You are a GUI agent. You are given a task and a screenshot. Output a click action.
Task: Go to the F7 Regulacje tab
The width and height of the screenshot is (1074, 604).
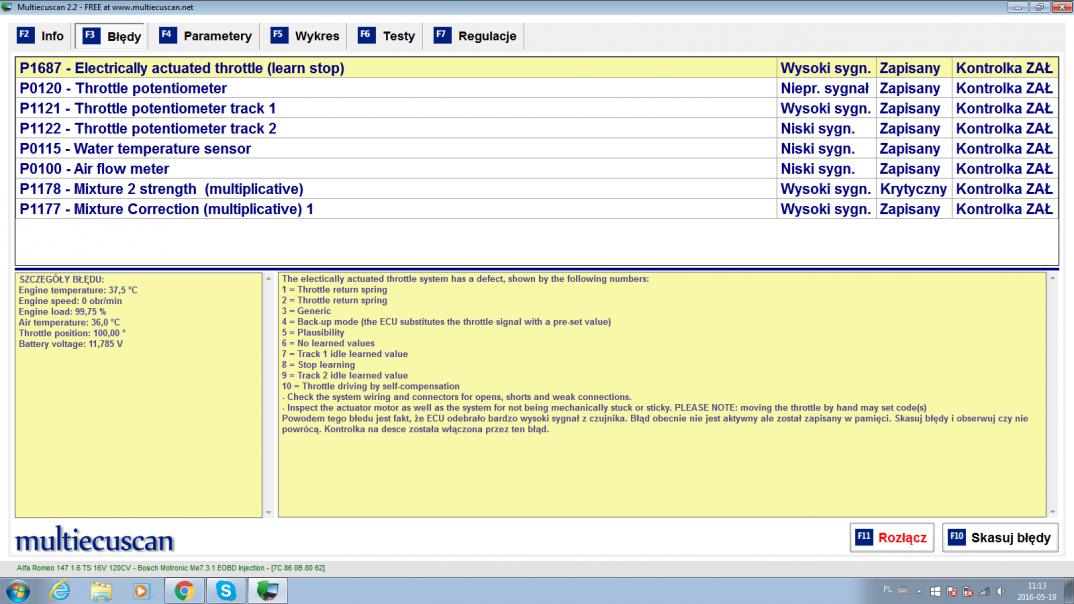coord(476,36)
